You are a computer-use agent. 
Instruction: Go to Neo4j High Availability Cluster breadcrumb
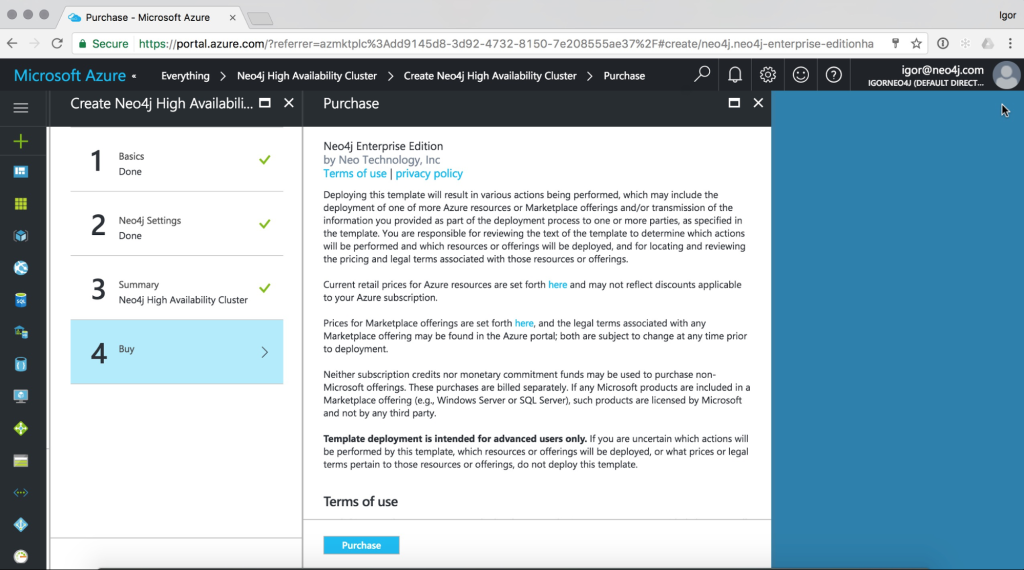pyautogui.click(x=307, y=76)
